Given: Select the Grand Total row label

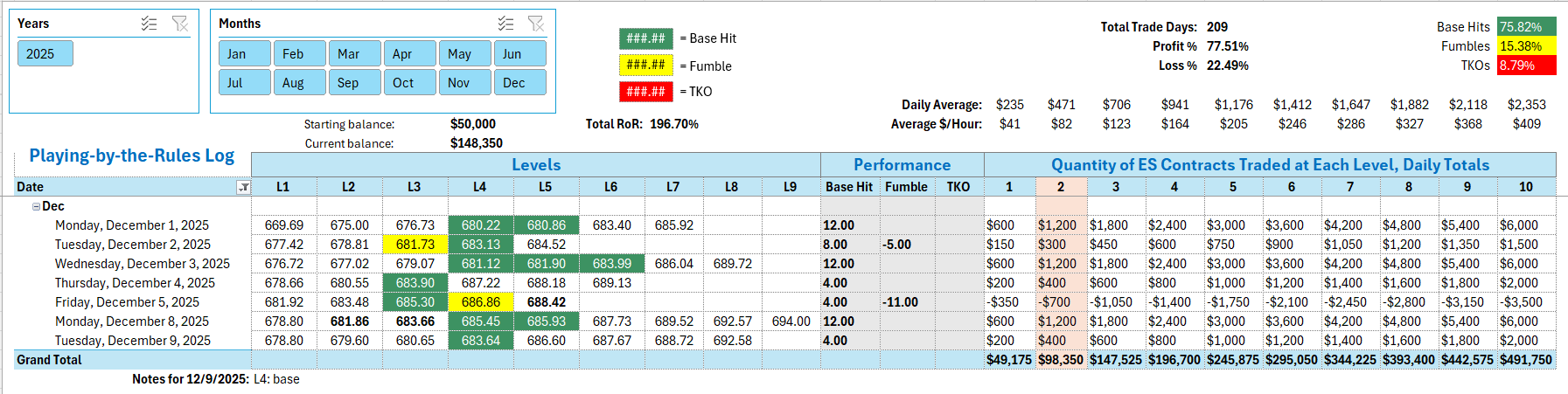Looking at the screenshot, I should pyautogui.click(x=49, y=360).
